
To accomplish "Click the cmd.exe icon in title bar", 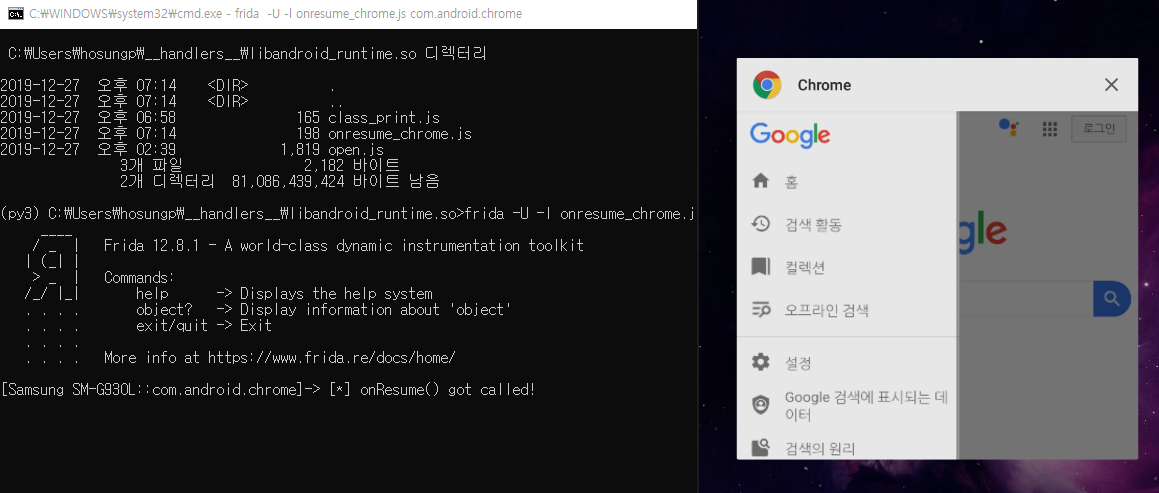I will pyautogui.click(x=14, y=13).
